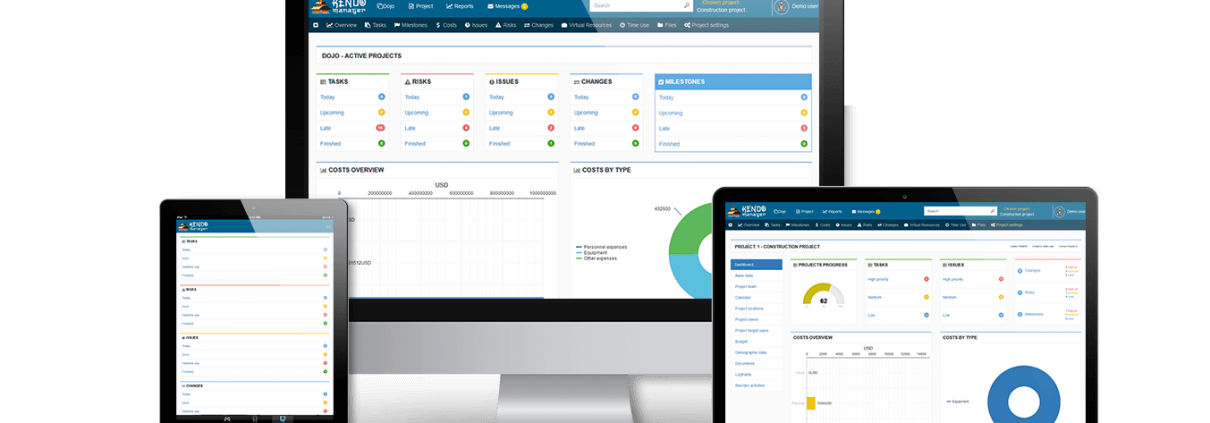Select Documents in the laptop's sidebar
Screen dimensions: 1210x423
(745, 363)
